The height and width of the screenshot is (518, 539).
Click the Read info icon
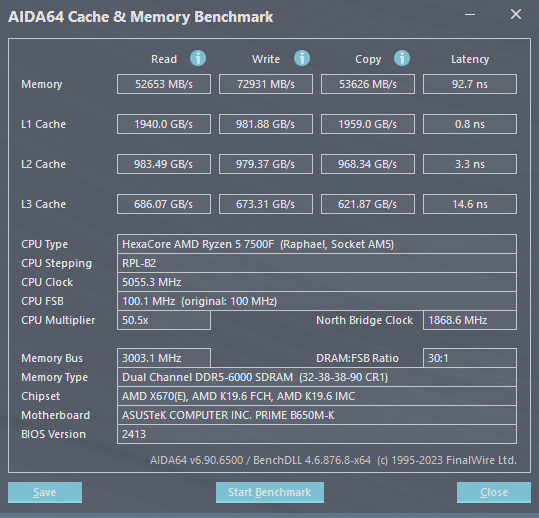point(198,58)
